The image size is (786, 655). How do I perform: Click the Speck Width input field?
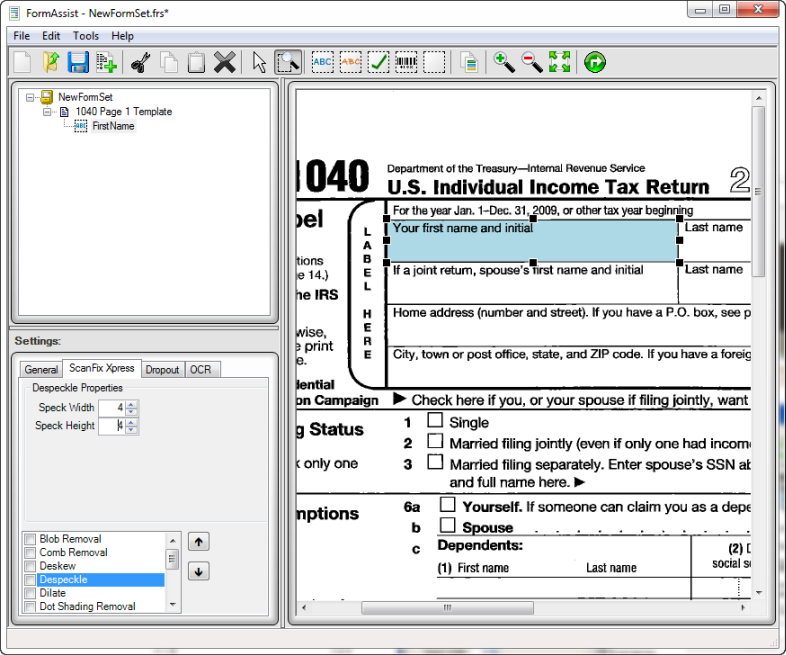coord(112,408)
